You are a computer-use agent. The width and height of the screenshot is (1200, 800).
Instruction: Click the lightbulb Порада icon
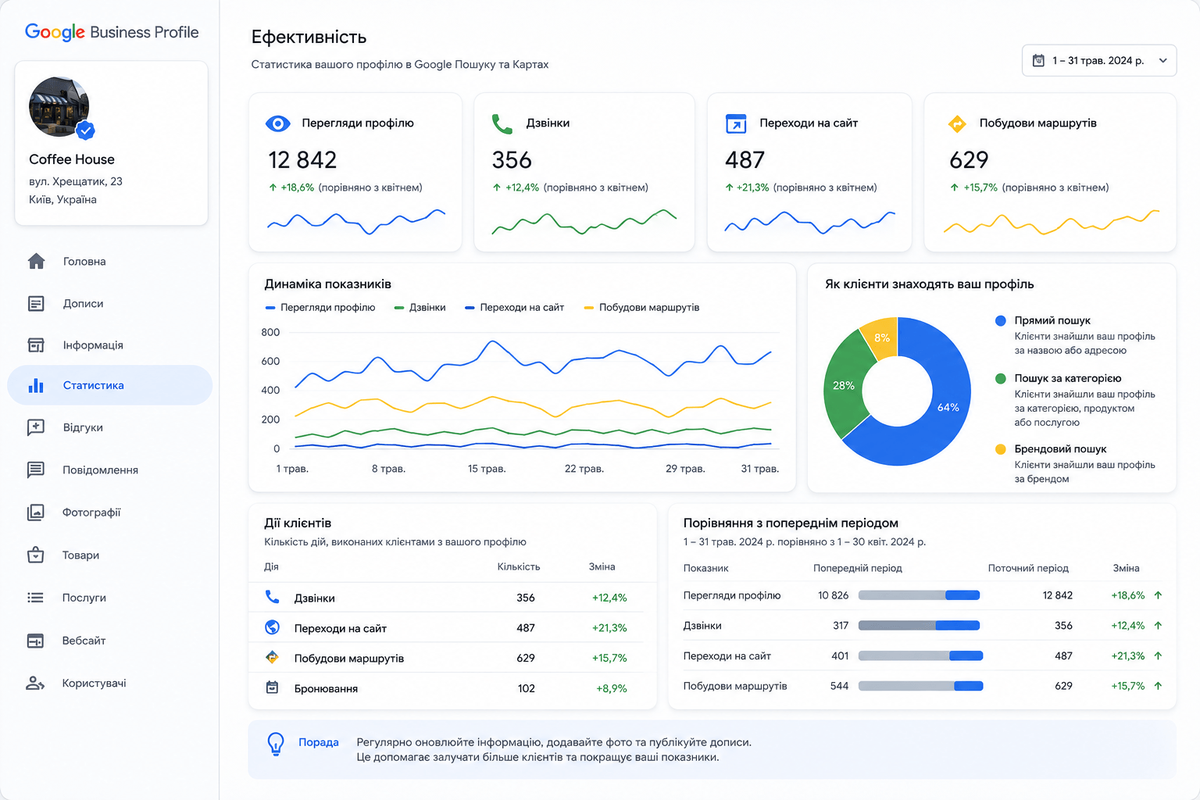pos(276,745)
